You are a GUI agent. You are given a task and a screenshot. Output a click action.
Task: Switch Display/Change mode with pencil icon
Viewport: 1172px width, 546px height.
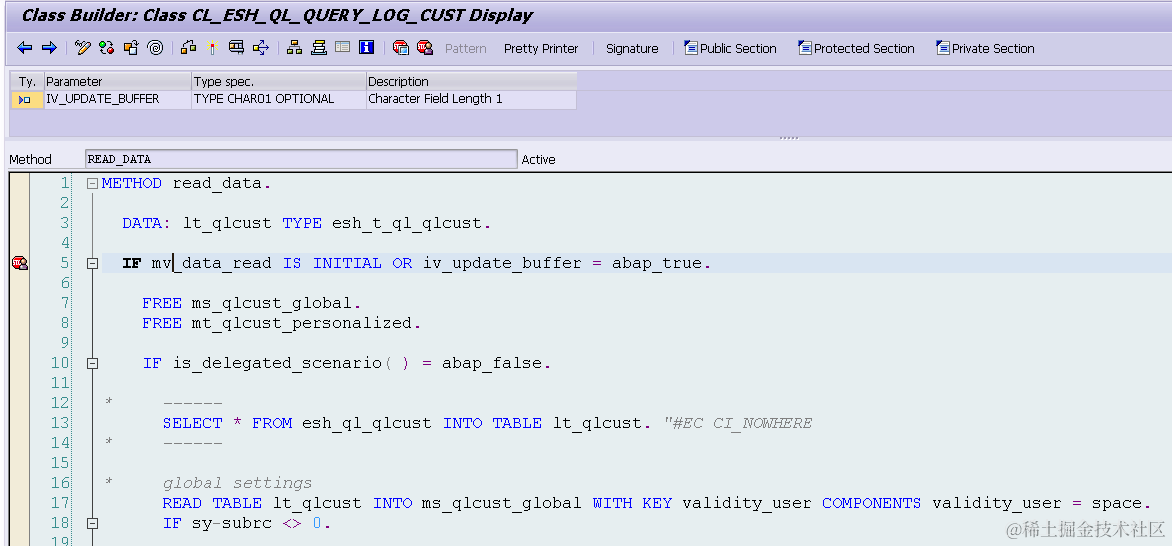click(x=83, y=48)
